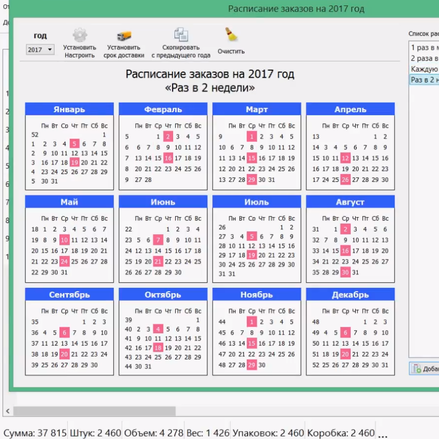Click the horizontal scrollbar thumb at the bottom

95,411
